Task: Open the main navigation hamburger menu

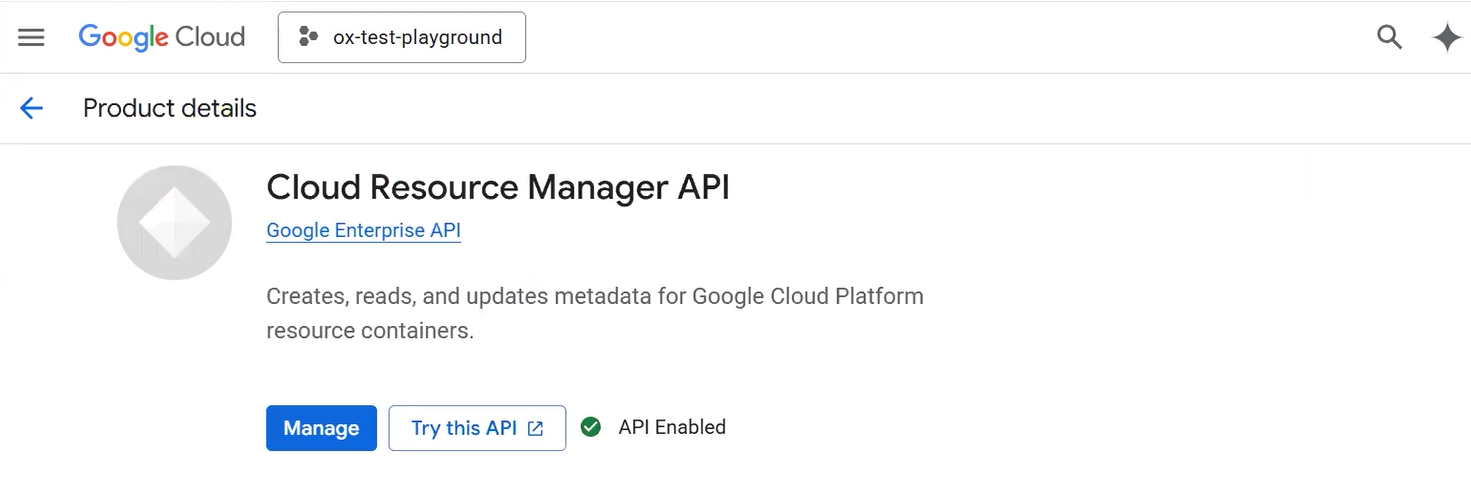Action: click(31, 38)
